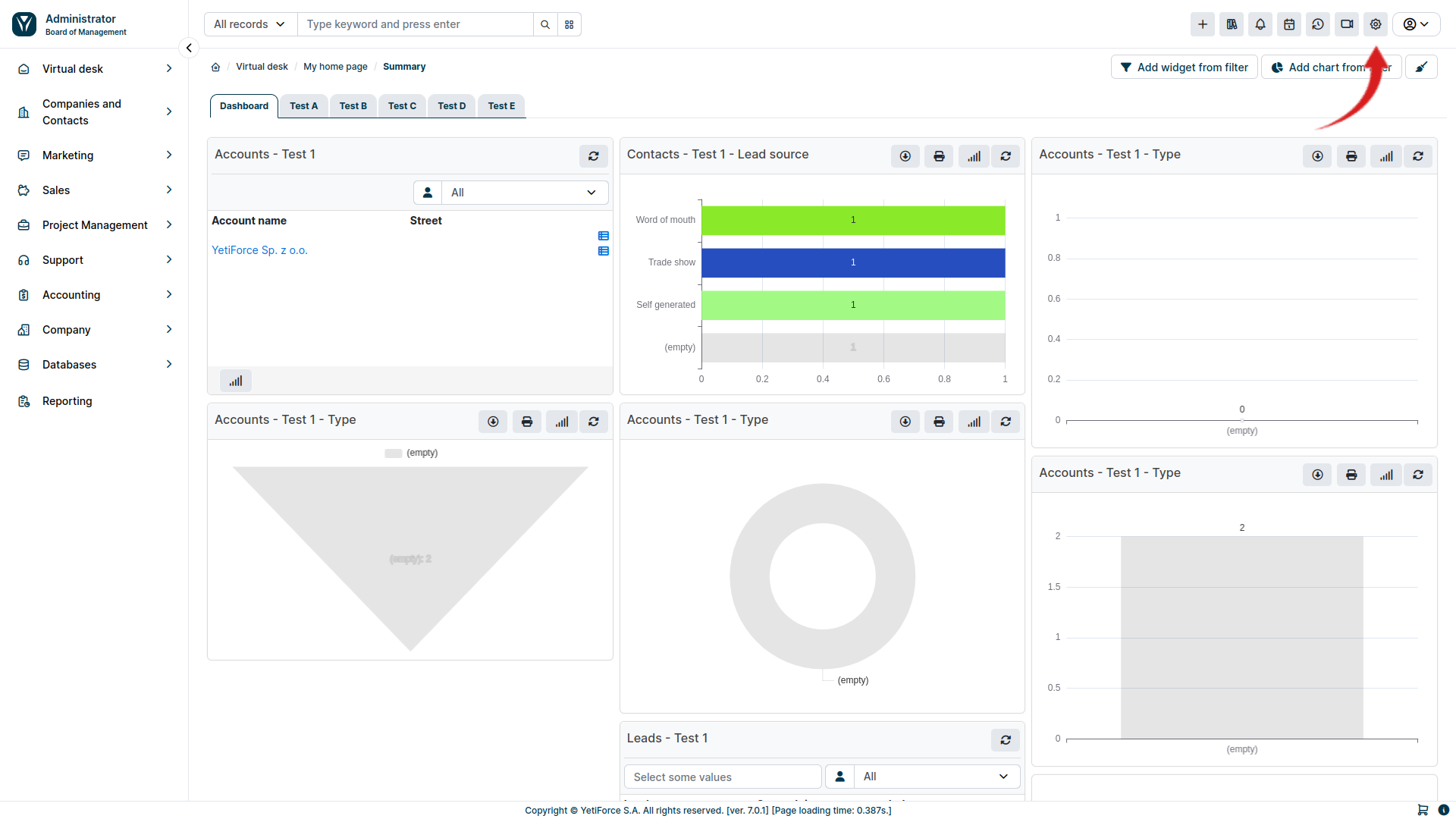Expand the Marketing menu
Image resolution: width=1456 pixels, height=819 pixels.
[94, 155]
